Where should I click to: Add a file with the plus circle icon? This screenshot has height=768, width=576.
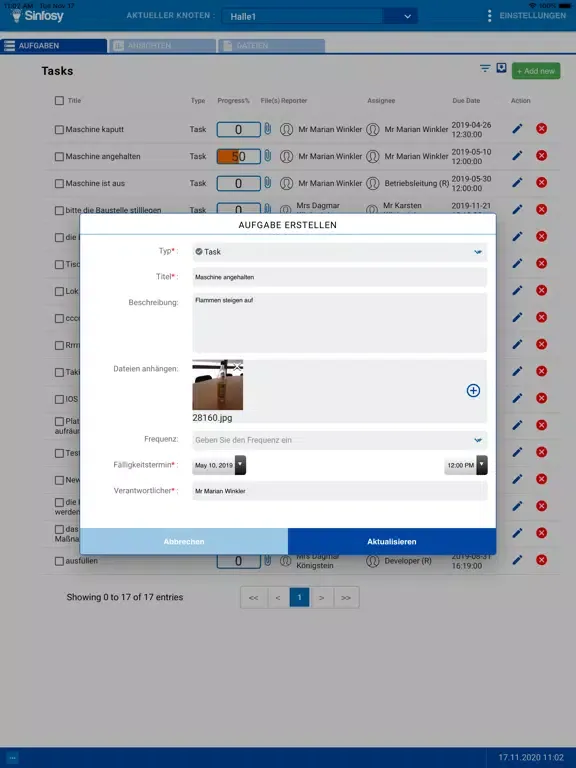pos(473,390)
